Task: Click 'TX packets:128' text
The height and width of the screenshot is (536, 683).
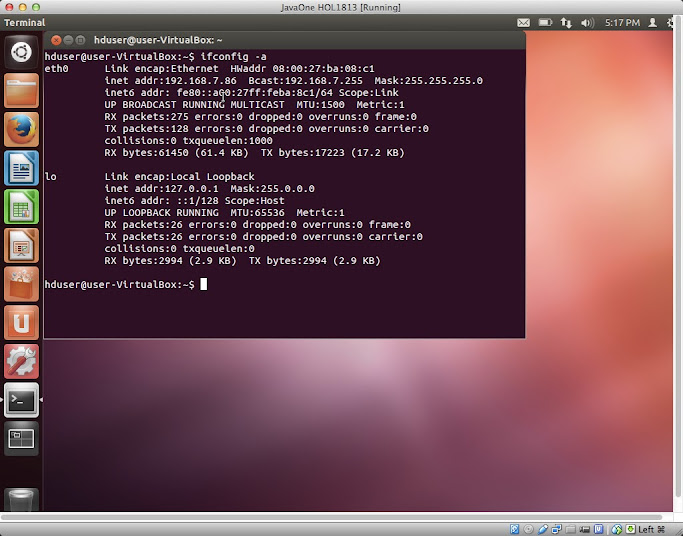Action: tap(146, 129)
